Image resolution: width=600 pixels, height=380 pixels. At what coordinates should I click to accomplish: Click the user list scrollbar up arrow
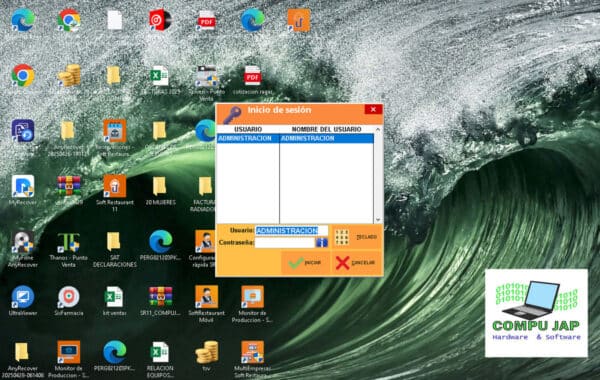(x=378, y=130)
